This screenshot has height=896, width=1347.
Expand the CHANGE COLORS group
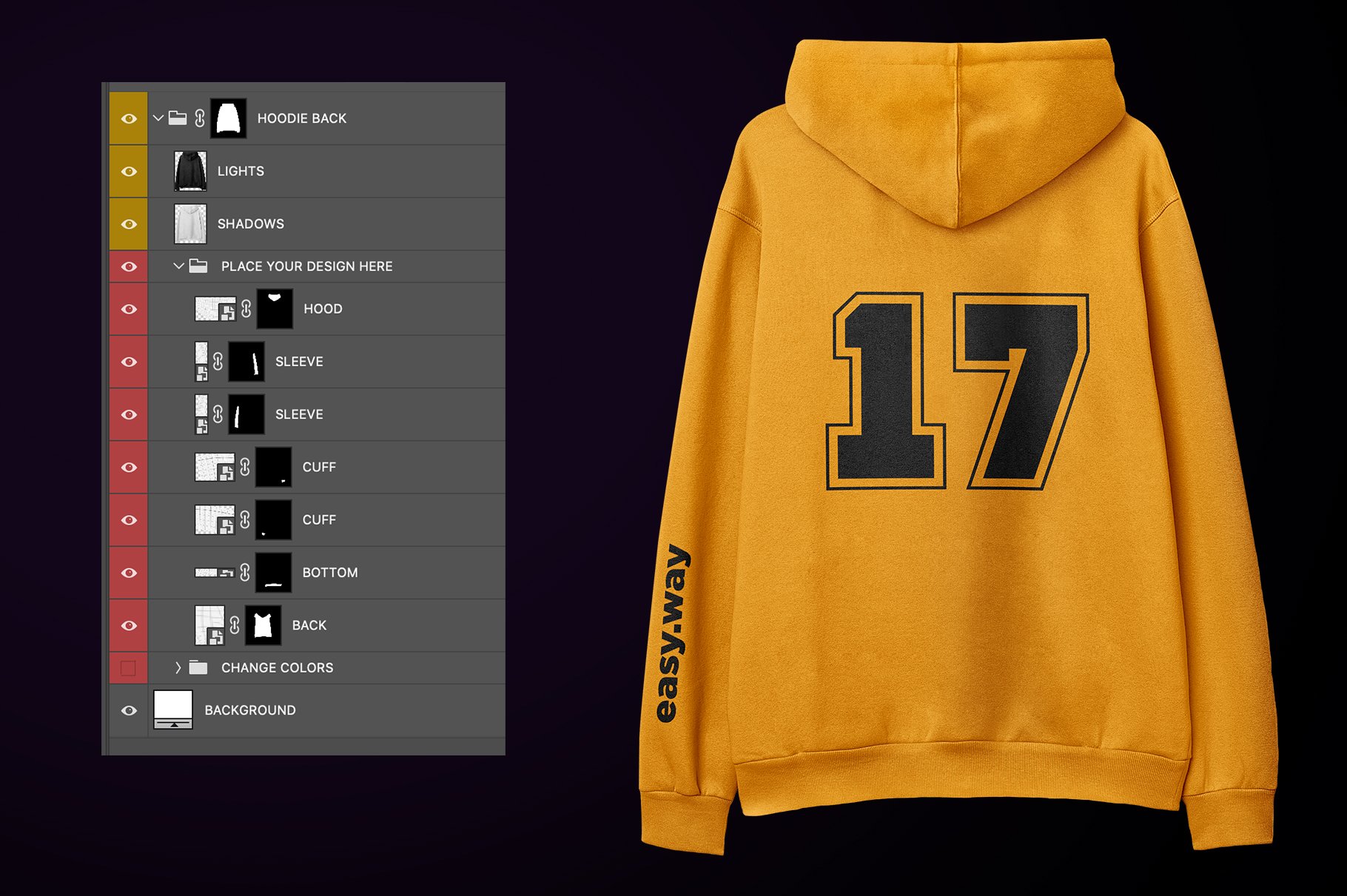coord(178,667)
